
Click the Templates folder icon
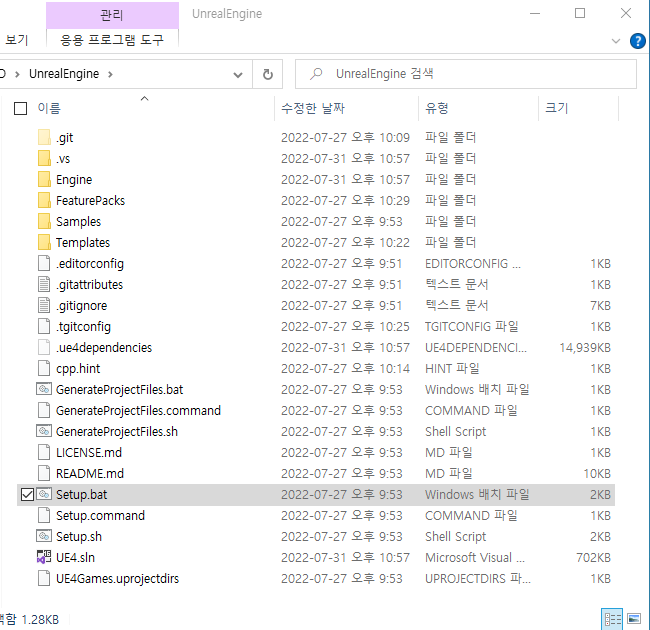tap(44, 242)
